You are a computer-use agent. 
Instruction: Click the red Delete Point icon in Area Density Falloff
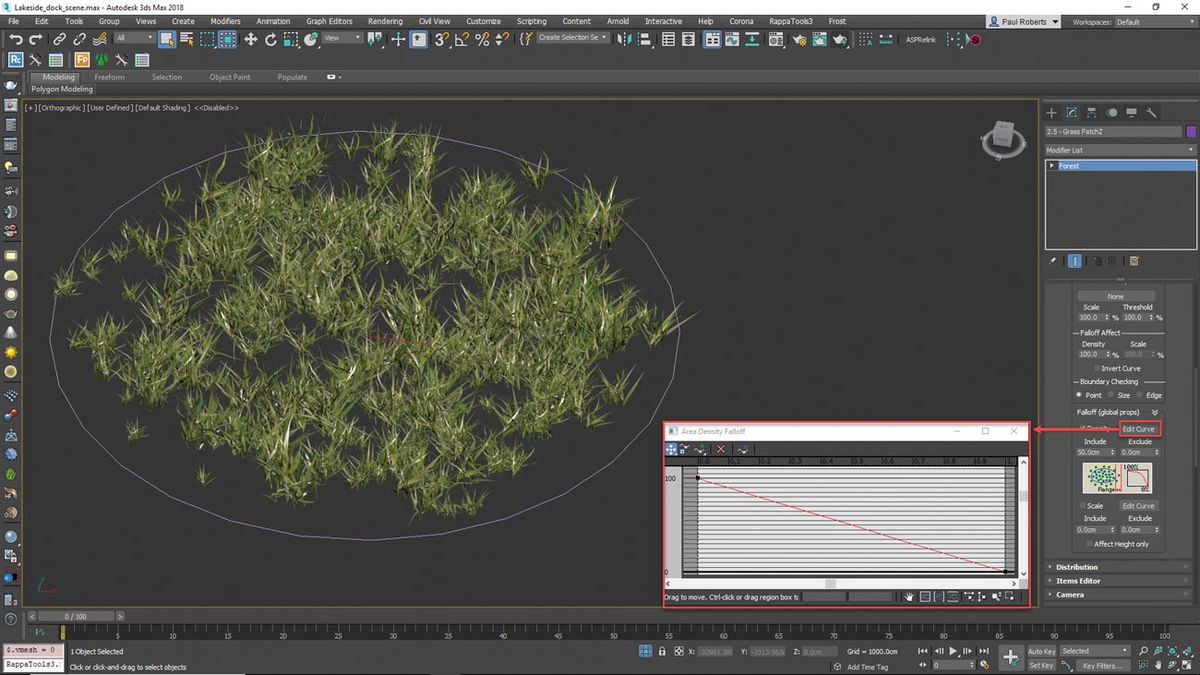point(720,449)
